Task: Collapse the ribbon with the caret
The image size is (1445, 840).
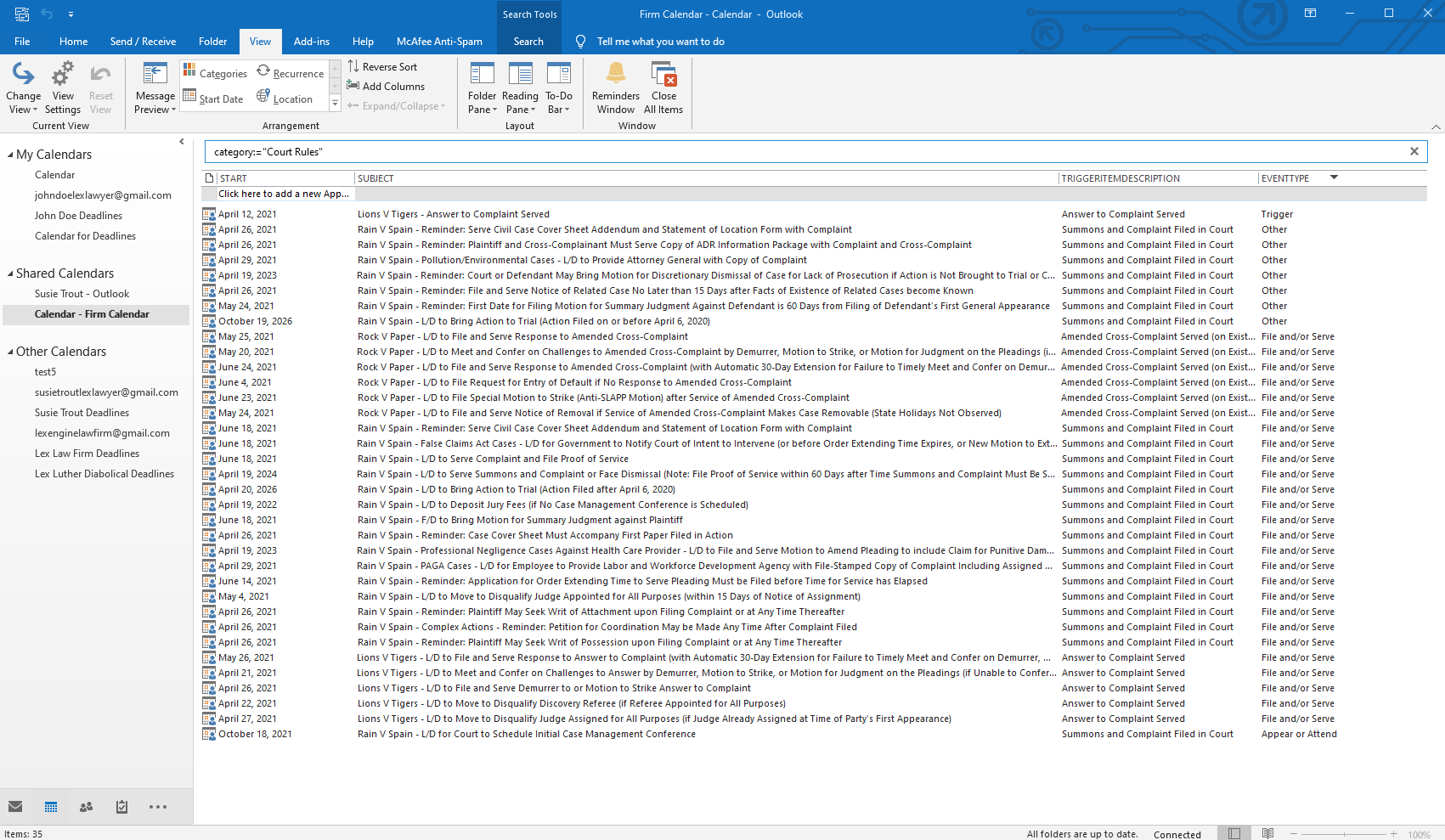Action: (1436, 127)
